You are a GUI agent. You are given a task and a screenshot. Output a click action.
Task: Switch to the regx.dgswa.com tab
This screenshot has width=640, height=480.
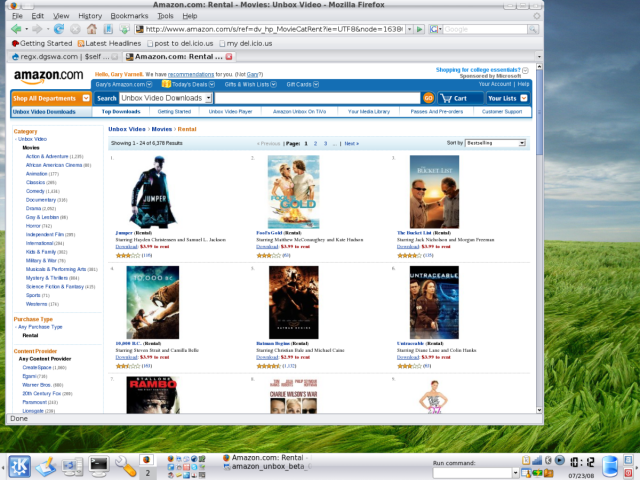pos(64,57)
